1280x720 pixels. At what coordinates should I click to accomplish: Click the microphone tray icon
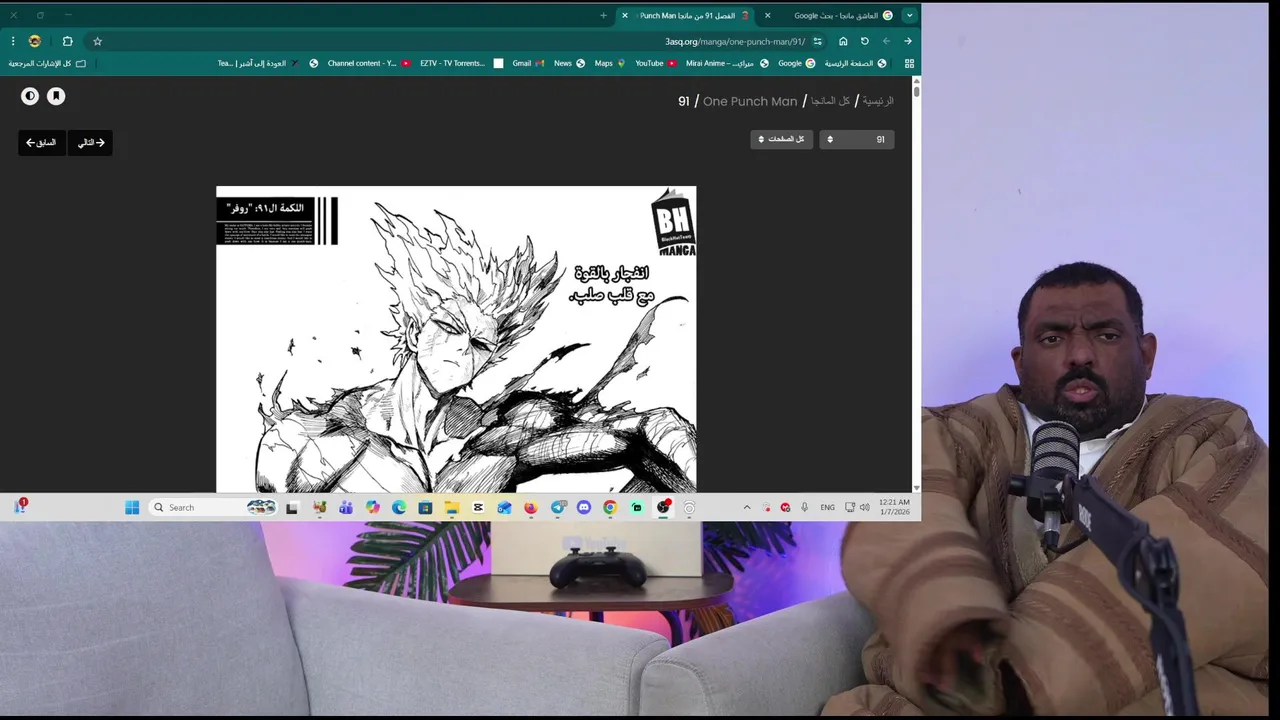(804, 508)
